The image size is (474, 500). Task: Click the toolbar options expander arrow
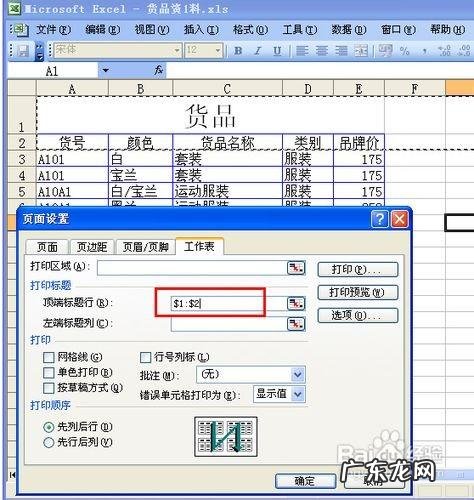pyautogui.click(x=39, y=52)
